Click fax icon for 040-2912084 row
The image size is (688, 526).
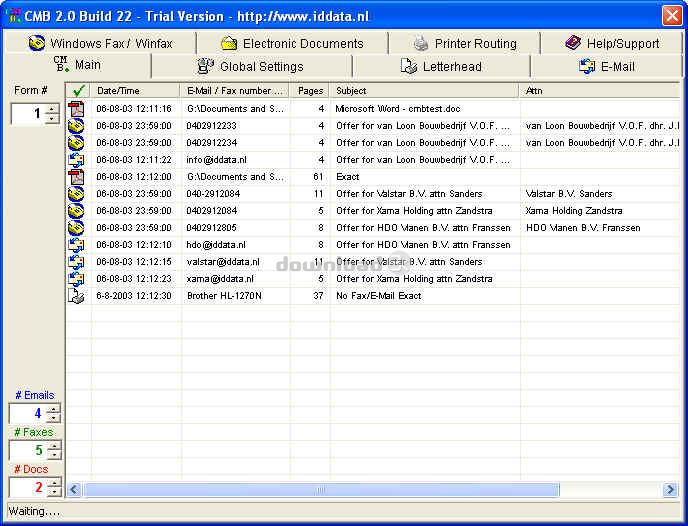tap(76, 194)
